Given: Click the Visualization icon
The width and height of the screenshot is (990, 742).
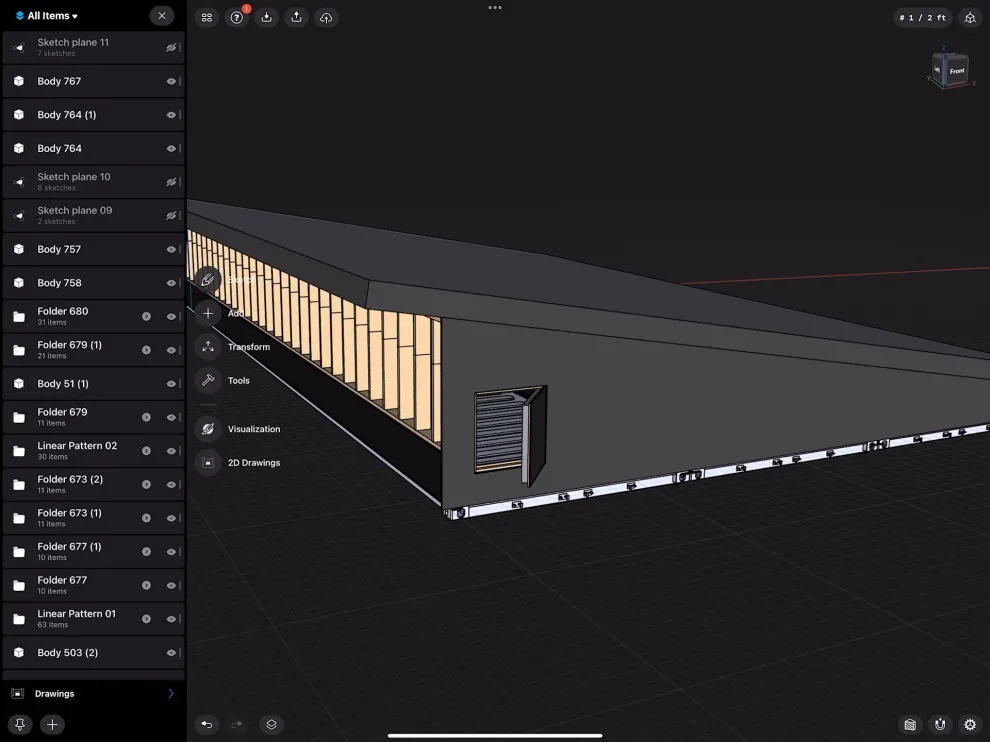Looking at the screenshot, I should click(x=208, y=429).
